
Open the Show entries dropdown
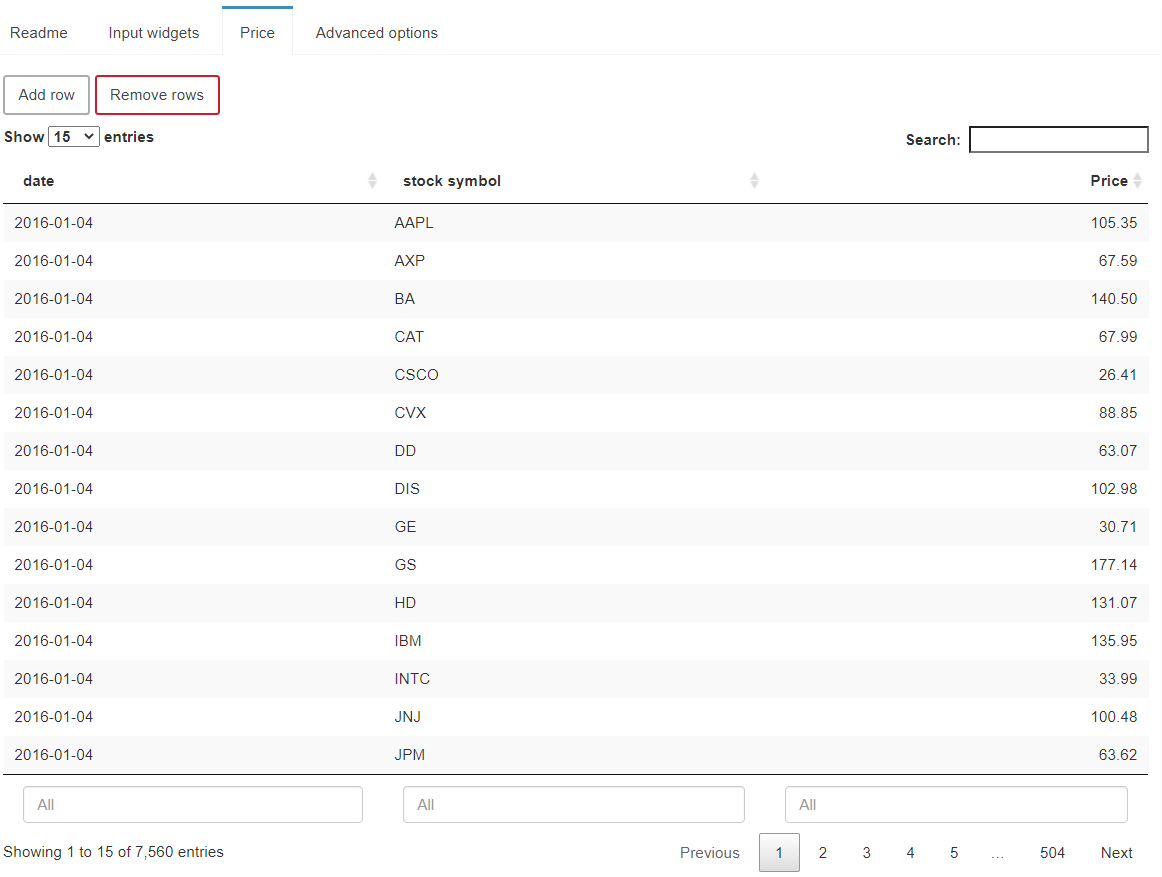point(74,137)
